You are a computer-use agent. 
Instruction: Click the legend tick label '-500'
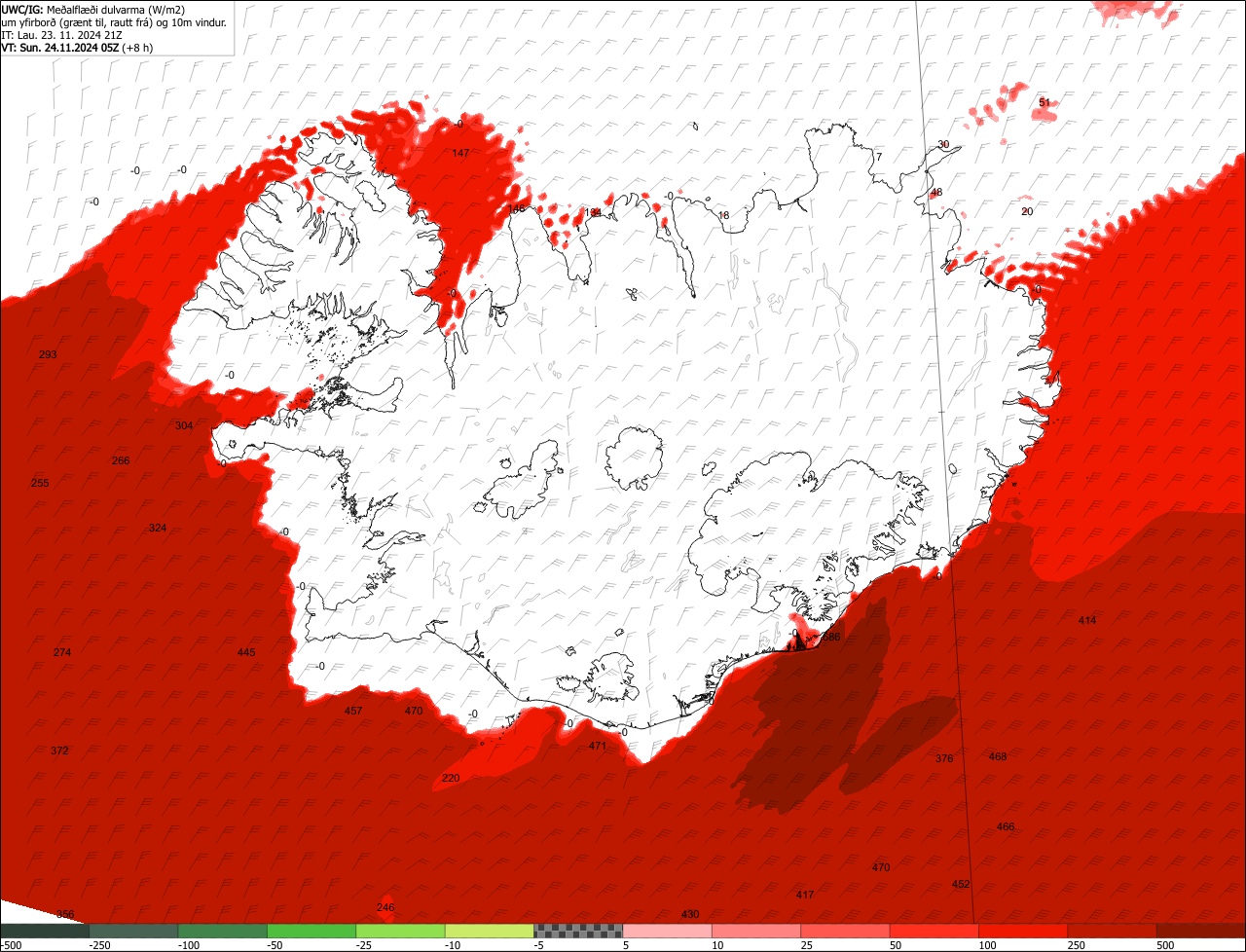(x=11, y=945)
